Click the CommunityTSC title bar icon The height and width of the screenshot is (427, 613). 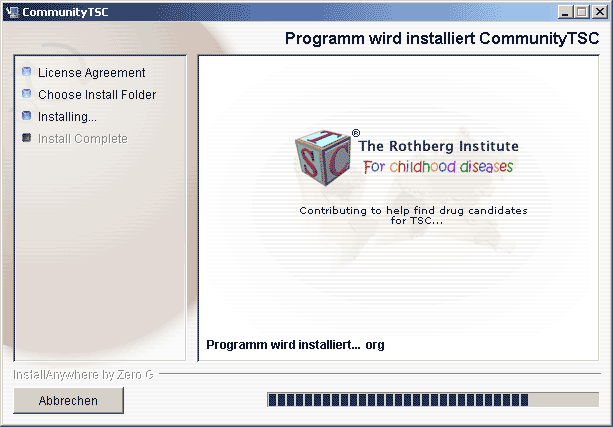coord(12,12)
